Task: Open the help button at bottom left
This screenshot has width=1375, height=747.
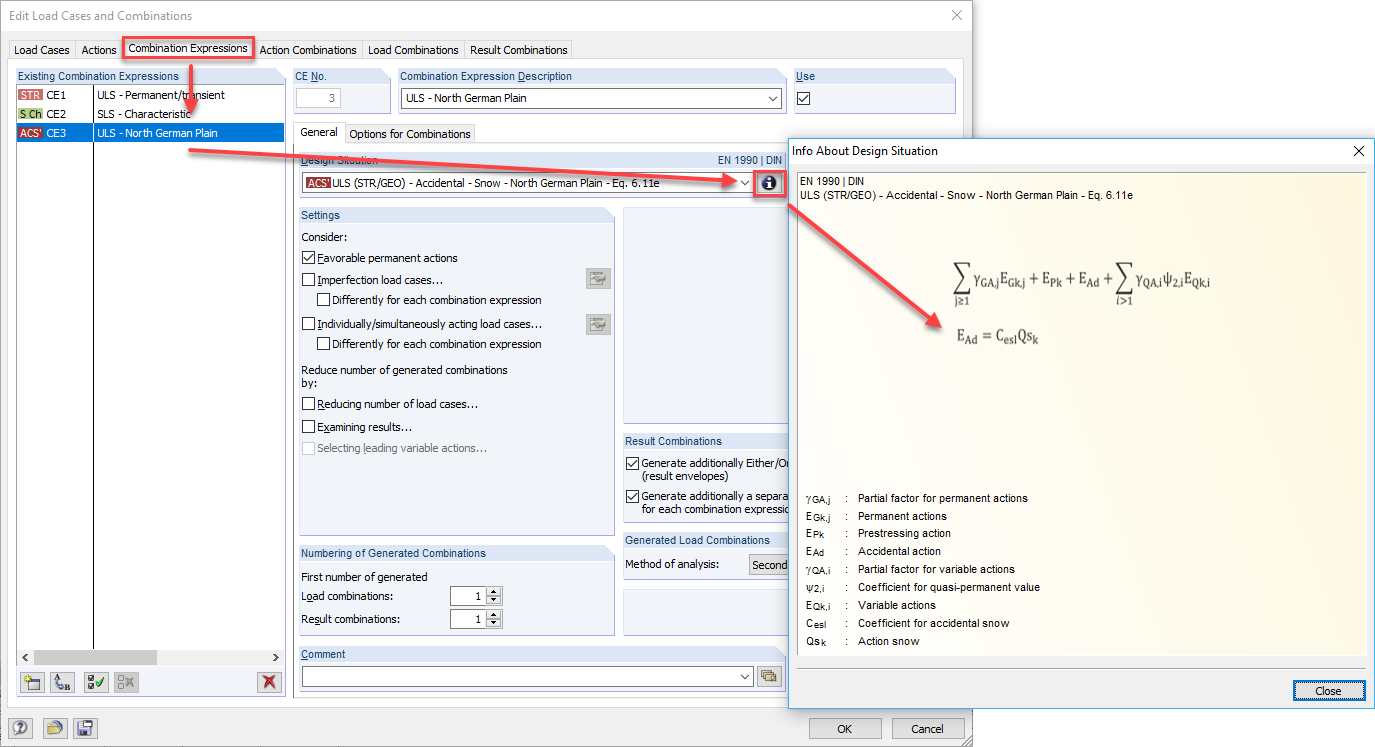Action: (x=20, y=728)
